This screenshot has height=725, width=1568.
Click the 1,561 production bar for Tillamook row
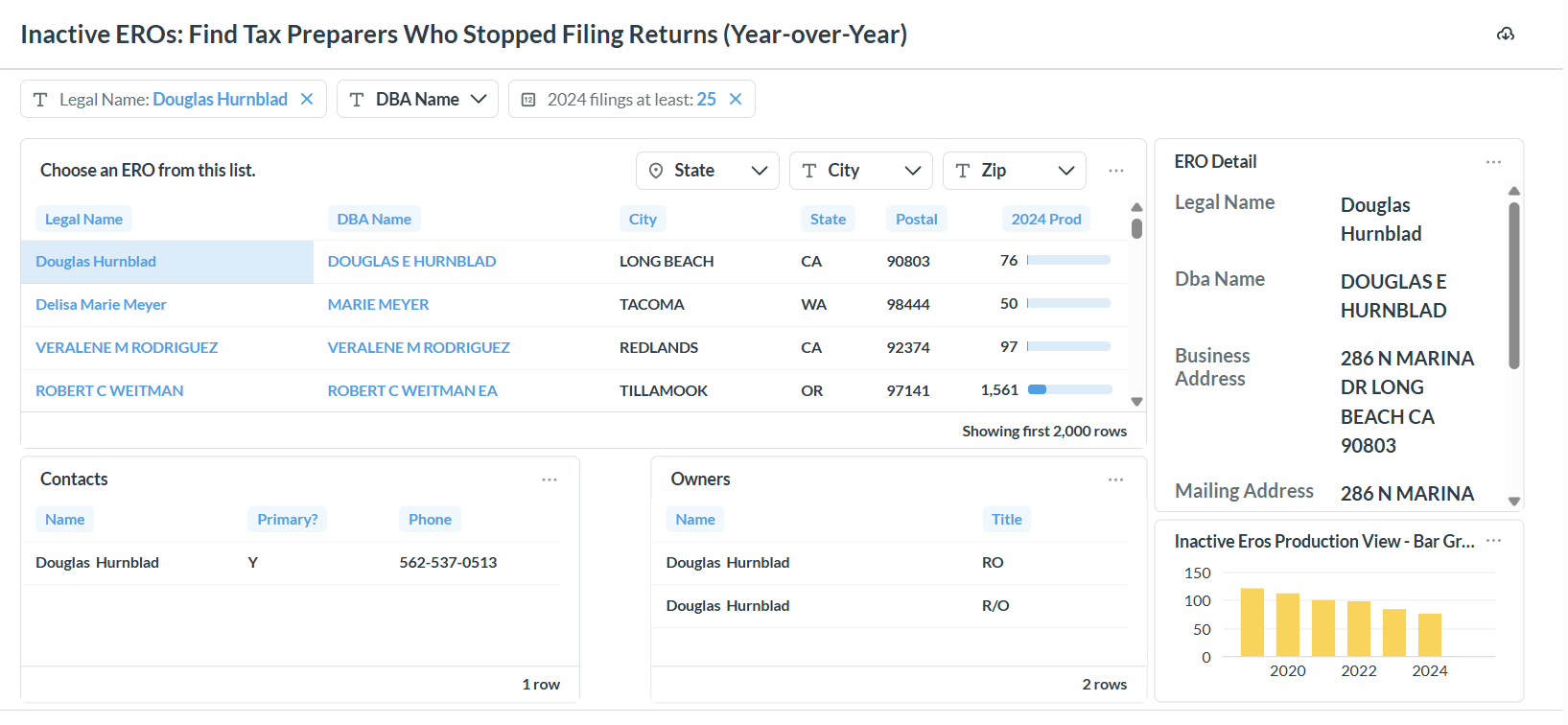click(x=1069, y=389)
